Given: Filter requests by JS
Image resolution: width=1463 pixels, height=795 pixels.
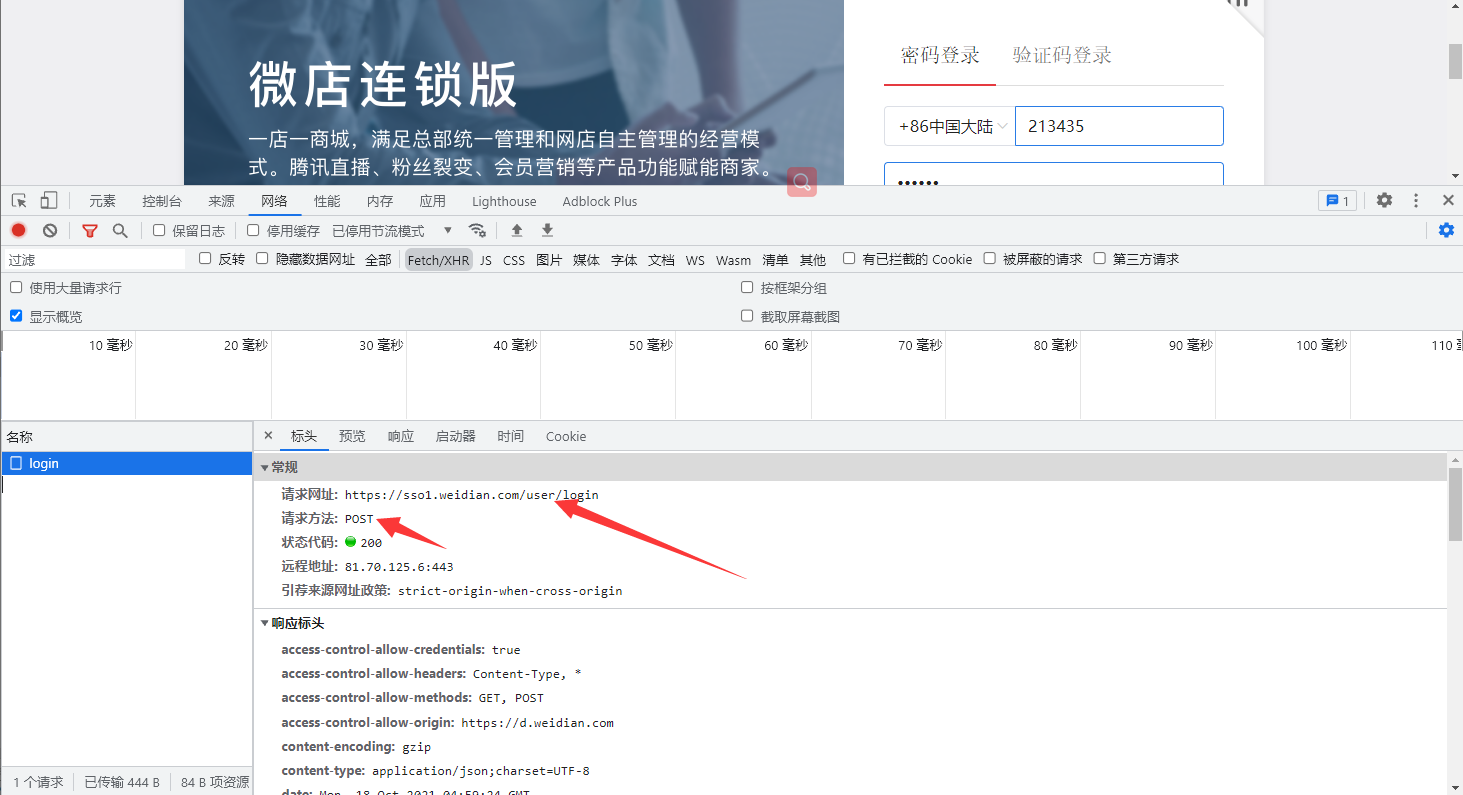Looking at the screenshot, I should (x=486, y=260).
